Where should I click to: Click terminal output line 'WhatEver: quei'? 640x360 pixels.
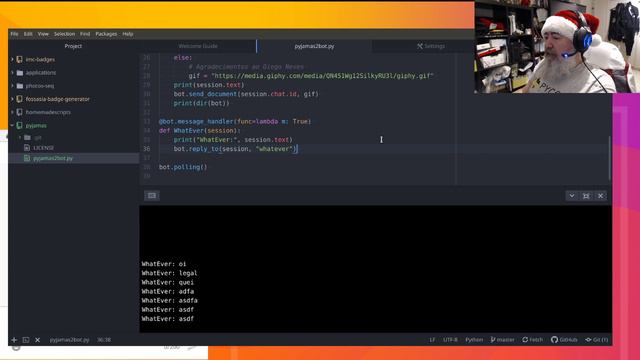coord(168,282)
